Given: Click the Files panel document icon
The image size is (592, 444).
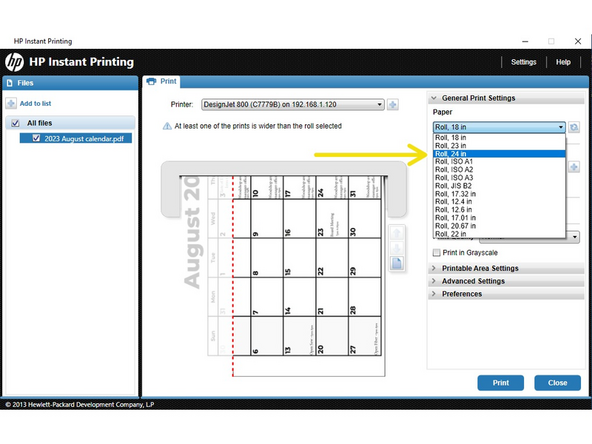Looking at the screenshot, I should [x=10, y=83].
